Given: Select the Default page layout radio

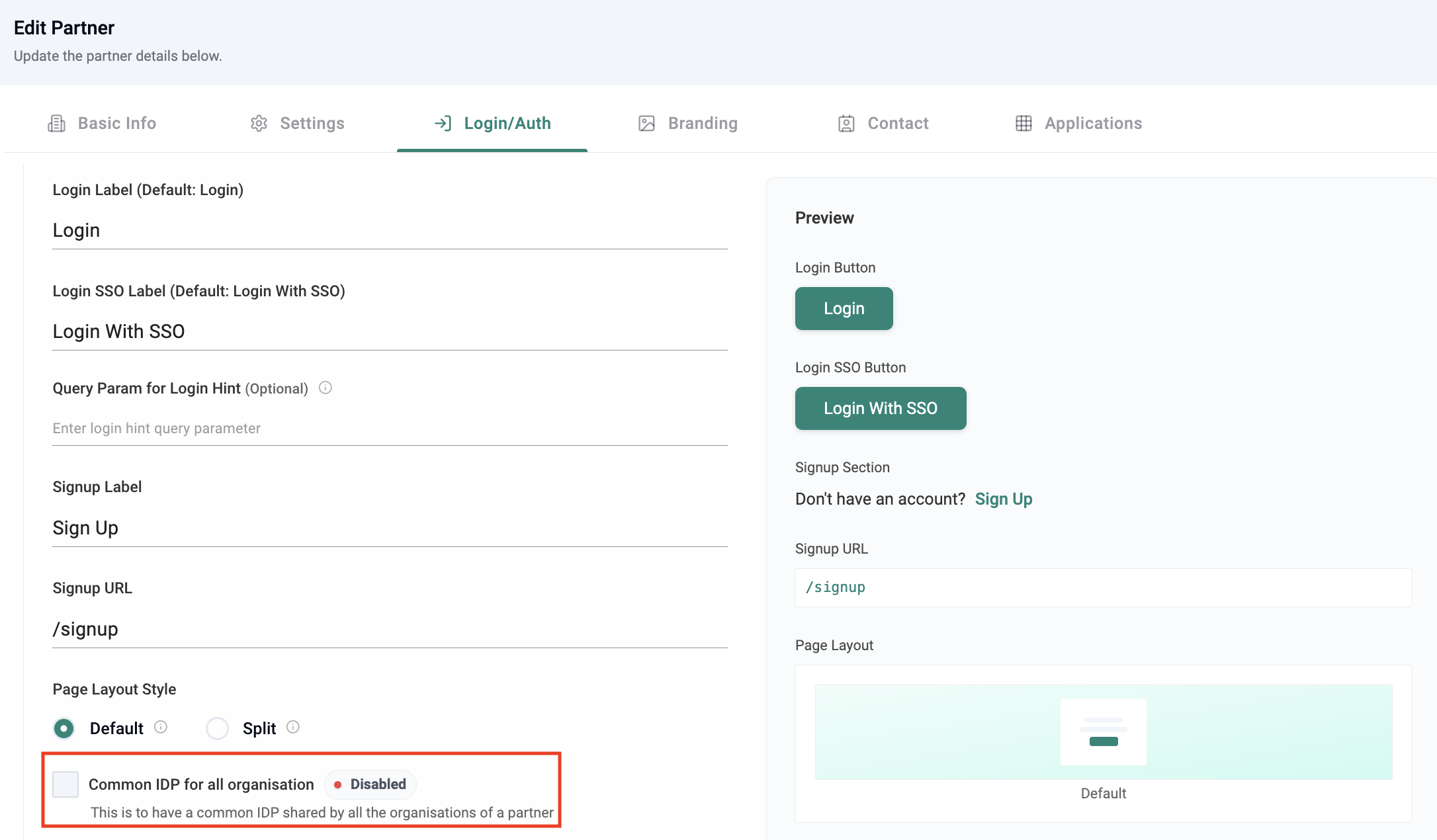Looking at the screenshot, I should pyautogui.click(x=64, y=728).
